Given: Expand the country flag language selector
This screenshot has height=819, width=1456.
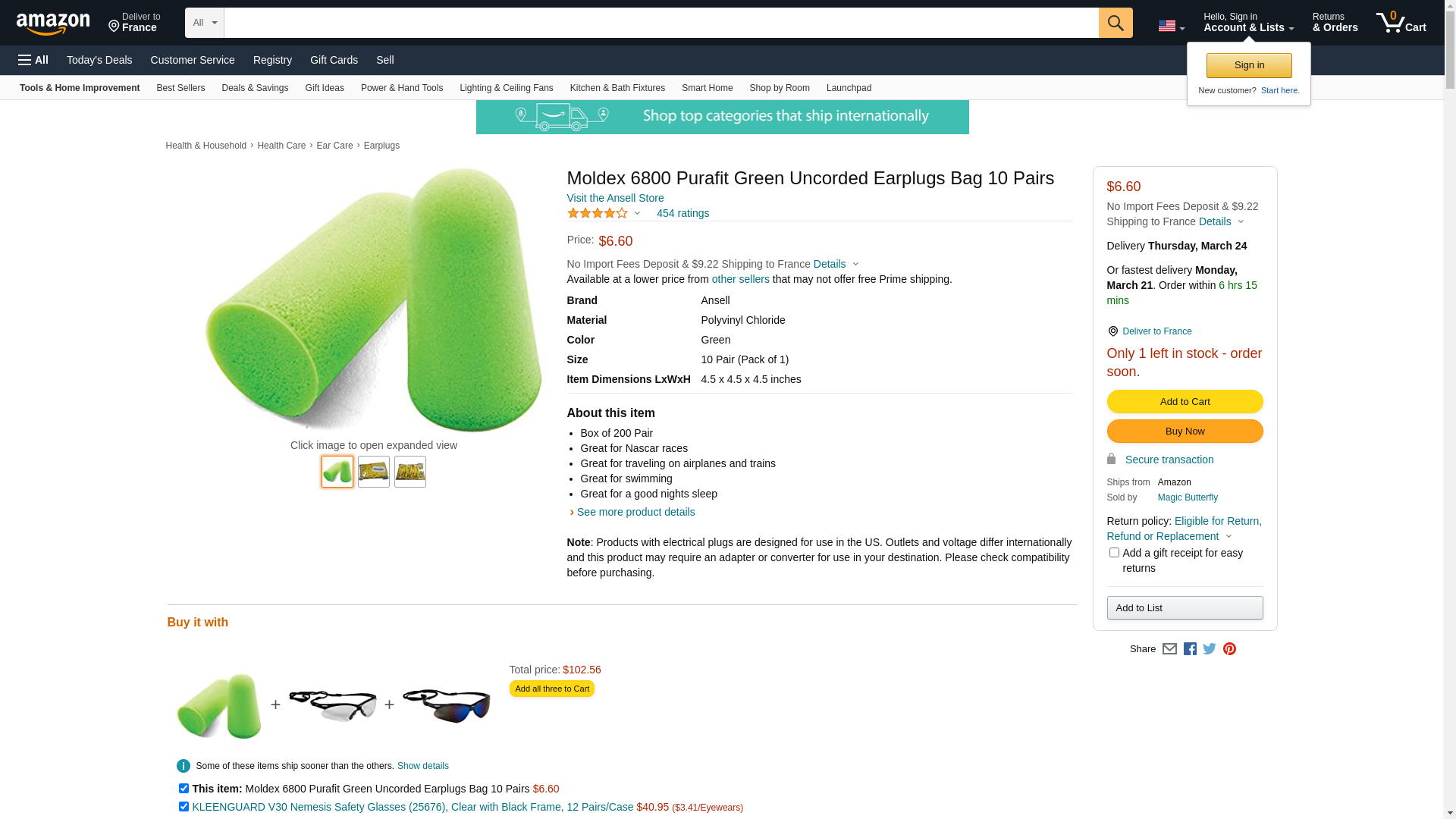Looking at the screenshot, I should click(1171, 27).
